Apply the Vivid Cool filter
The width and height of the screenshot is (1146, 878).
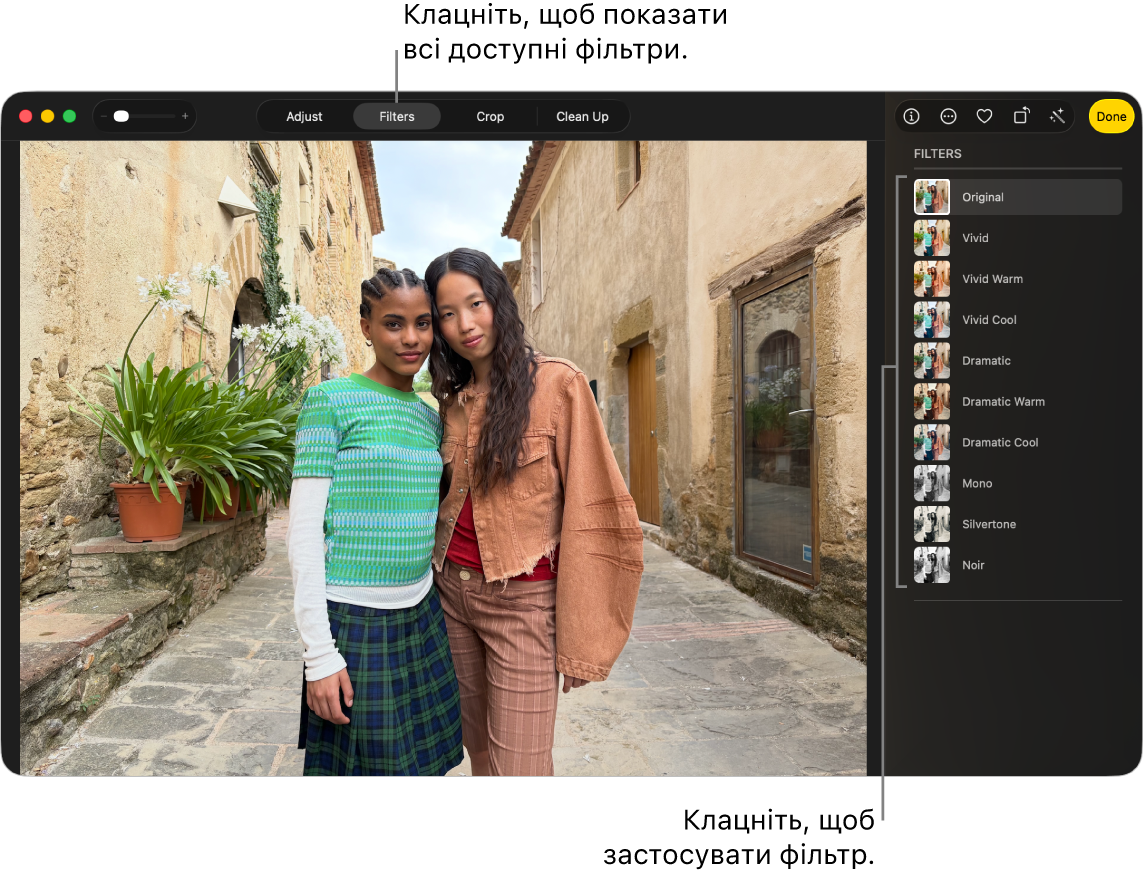[x=1017, y=320]
